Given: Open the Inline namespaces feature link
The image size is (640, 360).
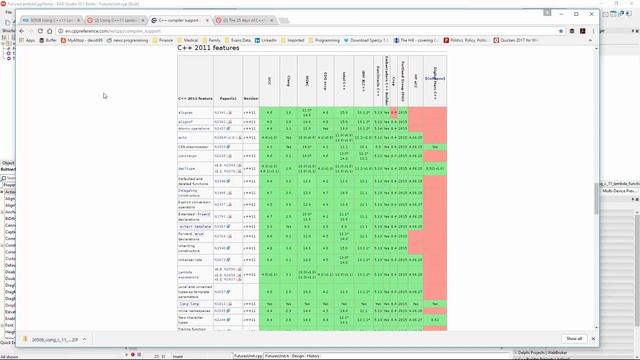Looking at the screenshot, I should click(194, 311).
